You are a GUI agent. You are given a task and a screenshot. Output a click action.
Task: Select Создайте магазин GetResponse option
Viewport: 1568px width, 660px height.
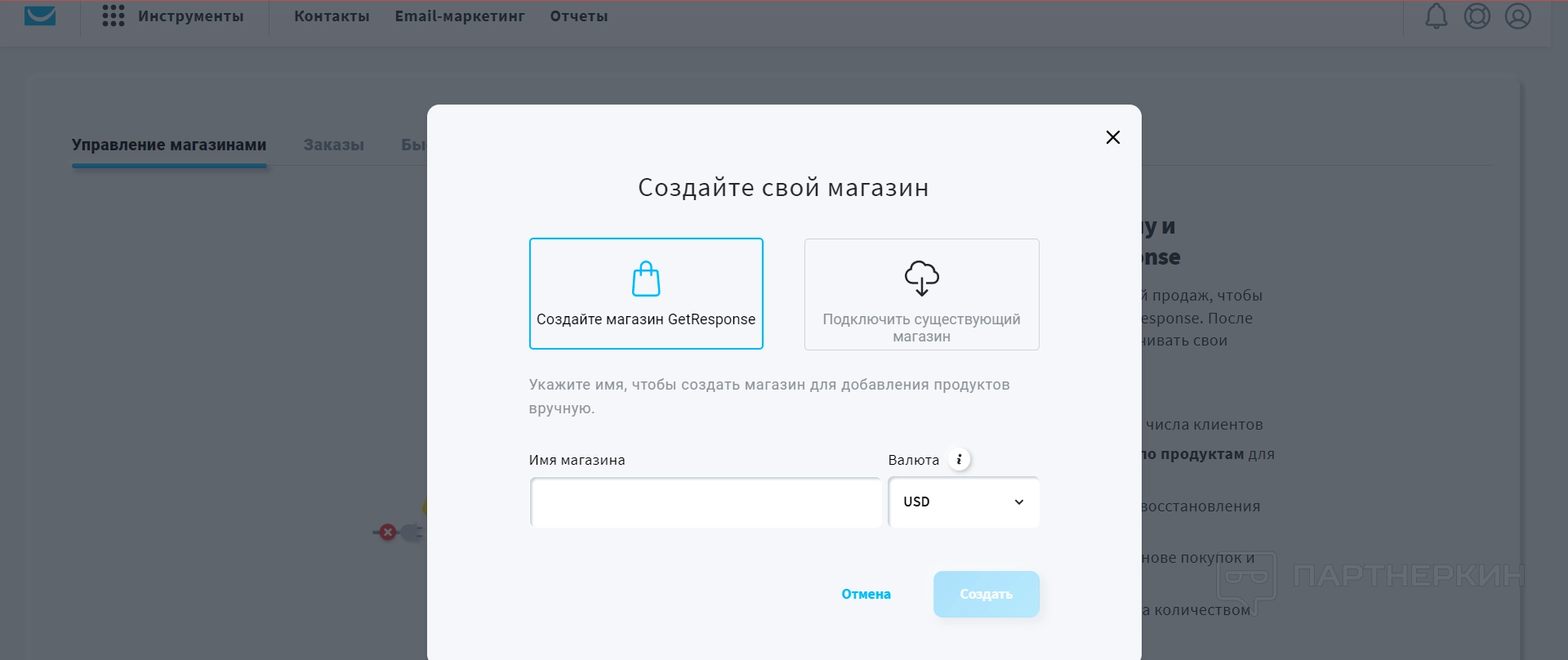click(646, 294)
